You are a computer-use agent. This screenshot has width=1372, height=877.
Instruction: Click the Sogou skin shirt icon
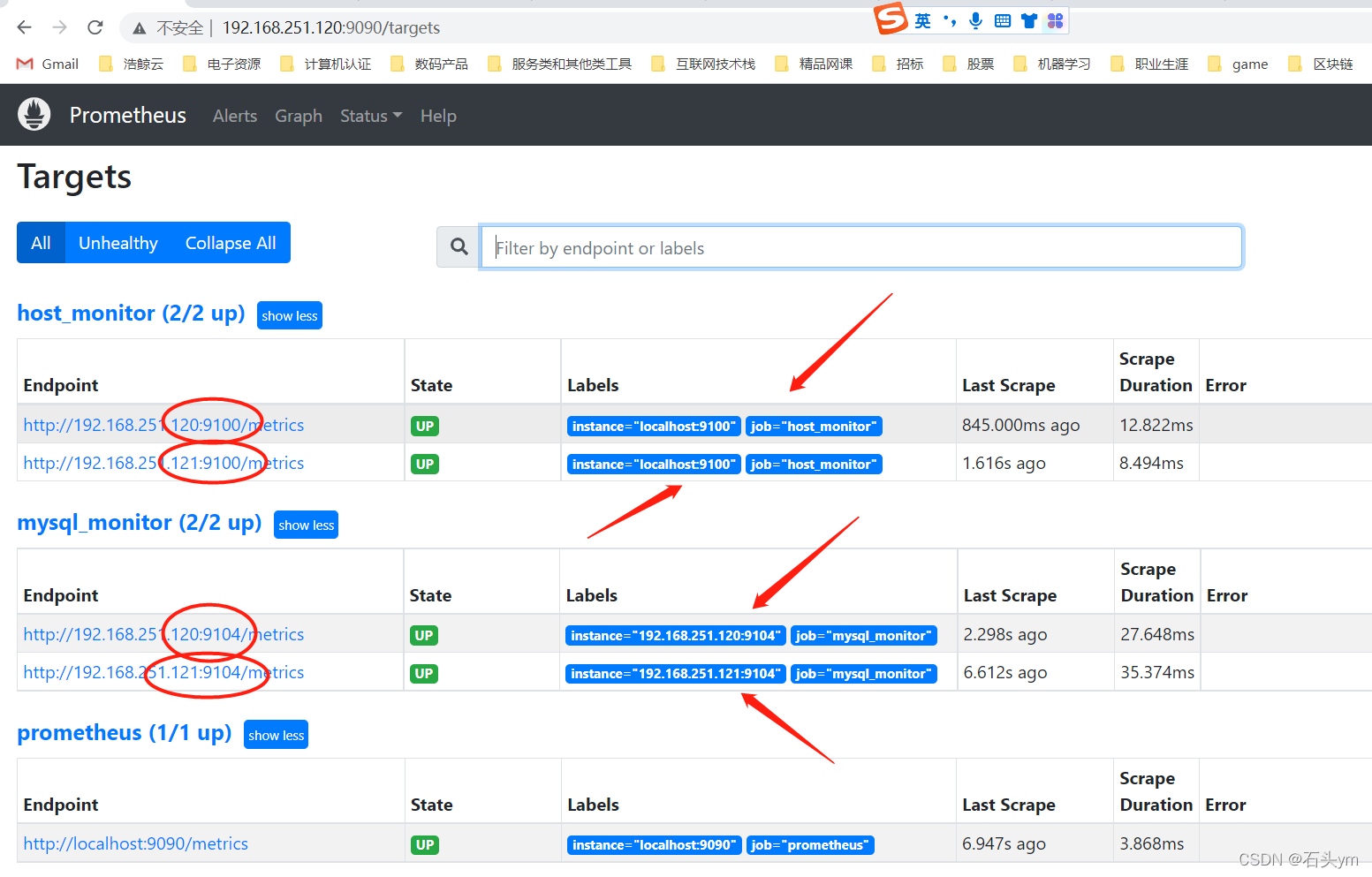point(1029,20)
